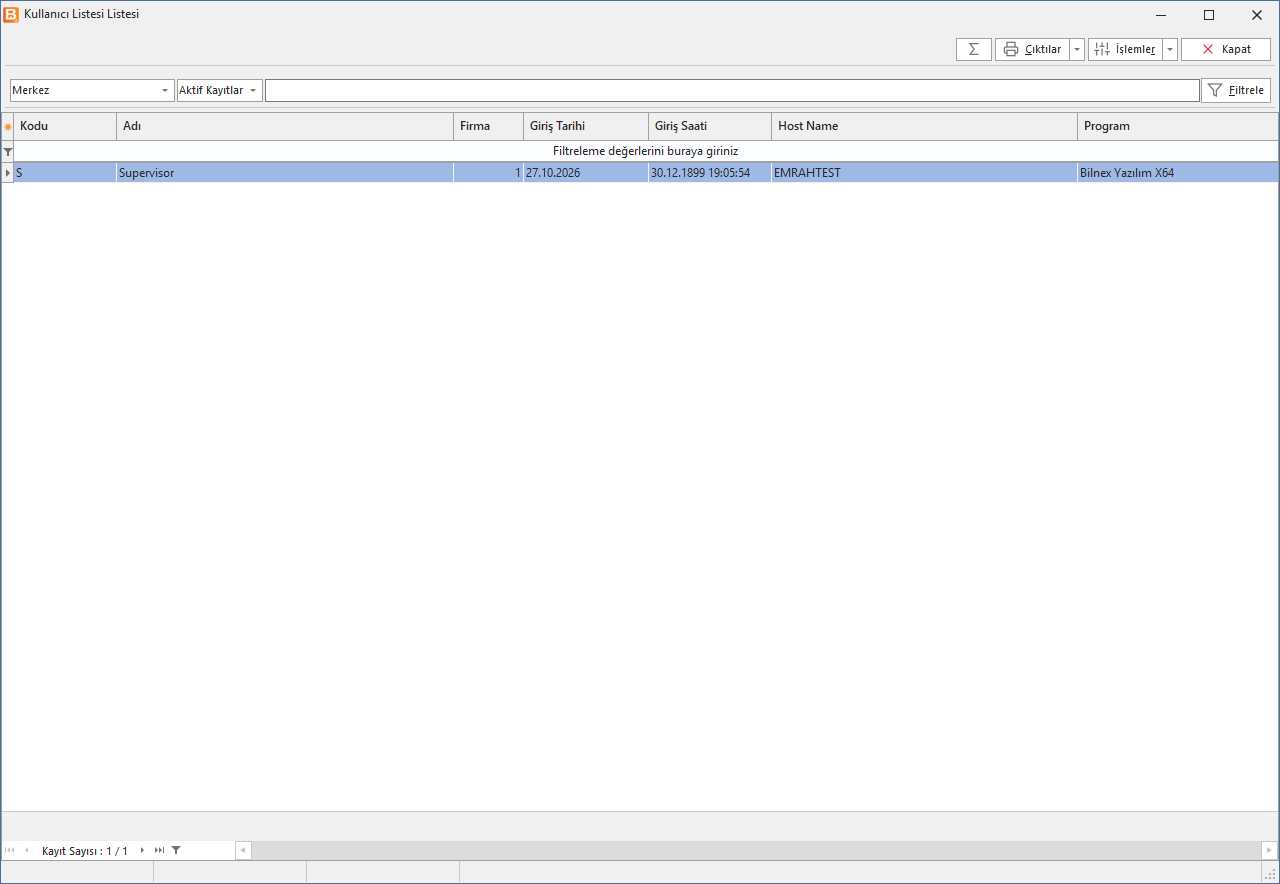Go to previous record with navigator arrow
Image resolution: width=1280 pixels, height=884 pixels.
click(x=27, y=850)
